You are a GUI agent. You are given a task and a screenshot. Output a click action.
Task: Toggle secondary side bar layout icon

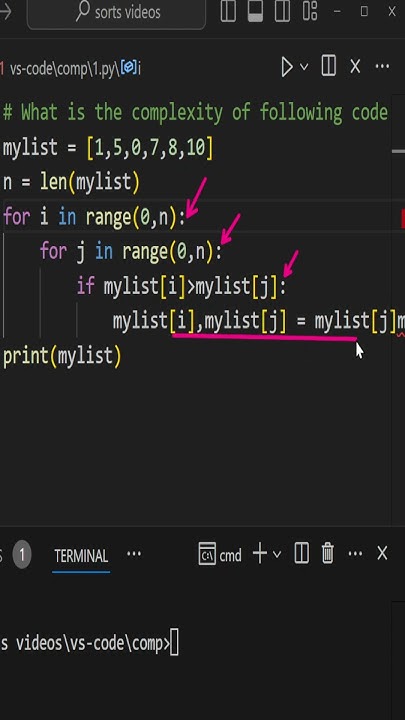(x=282, y=11)
